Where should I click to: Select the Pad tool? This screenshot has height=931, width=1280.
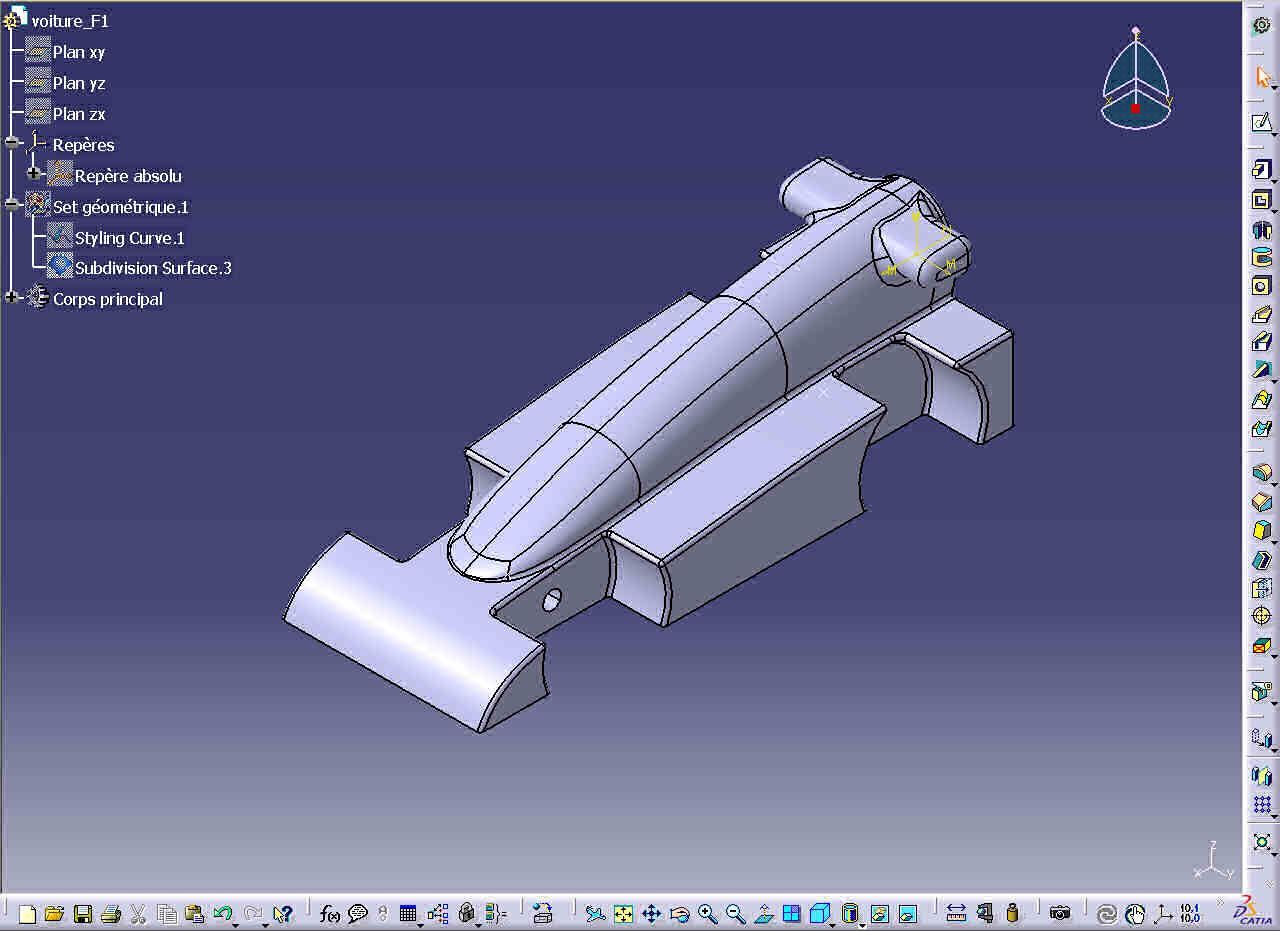click(1261, 170)
